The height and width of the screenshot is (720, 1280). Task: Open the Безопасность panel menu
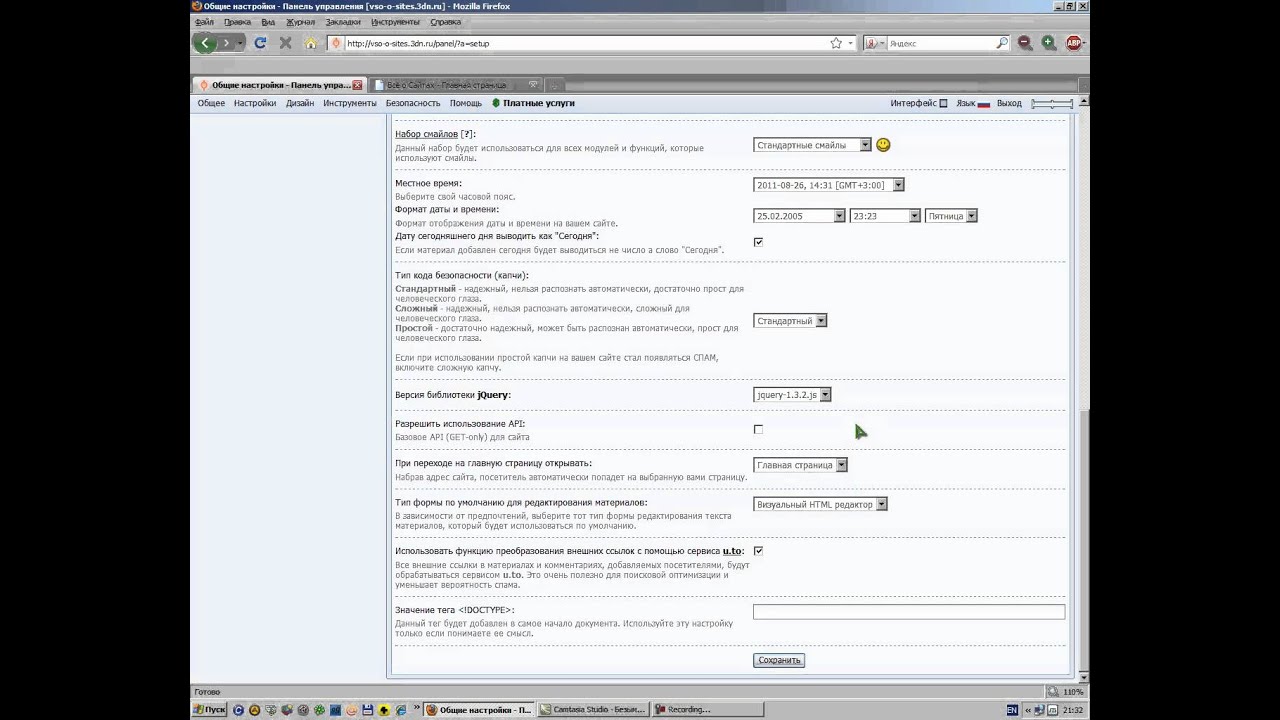tap(413, 103)
